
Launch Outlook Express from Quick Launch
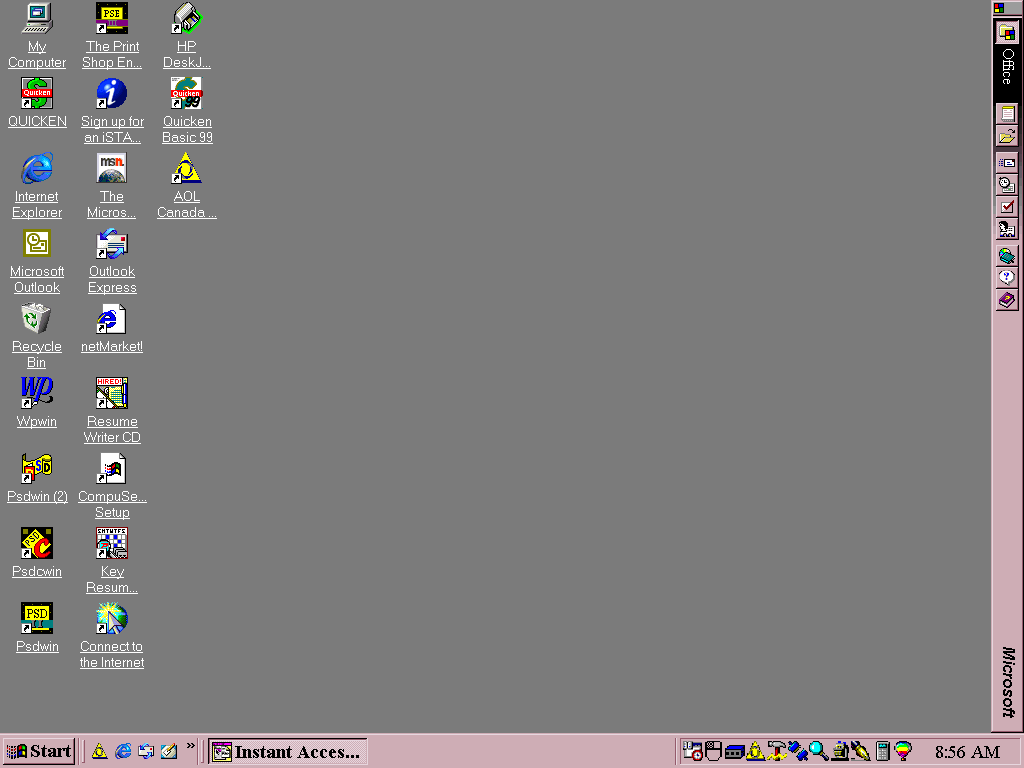pyautogui.click(x=146, y=751)
